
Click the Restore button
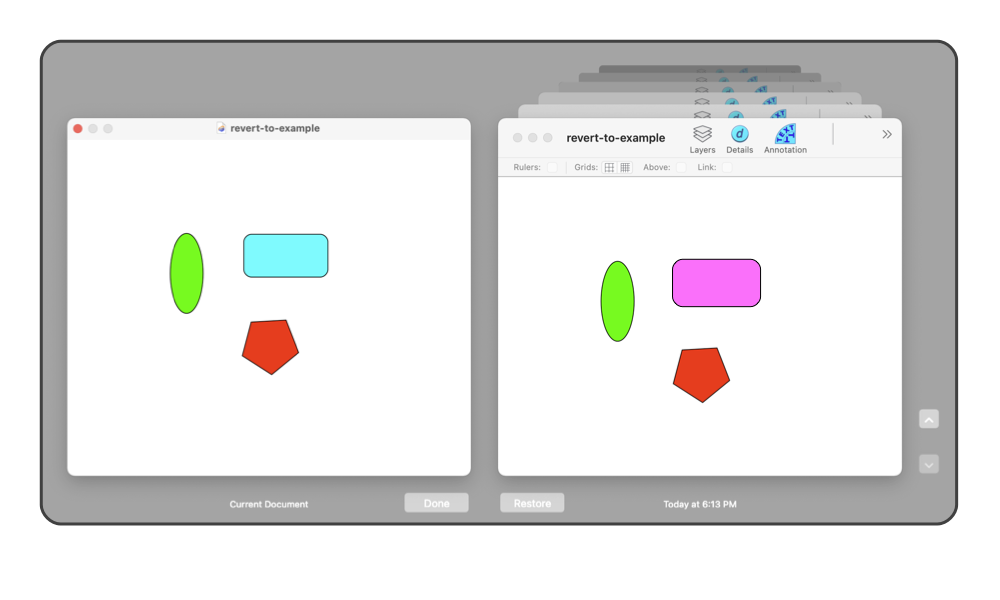(532, 503)
